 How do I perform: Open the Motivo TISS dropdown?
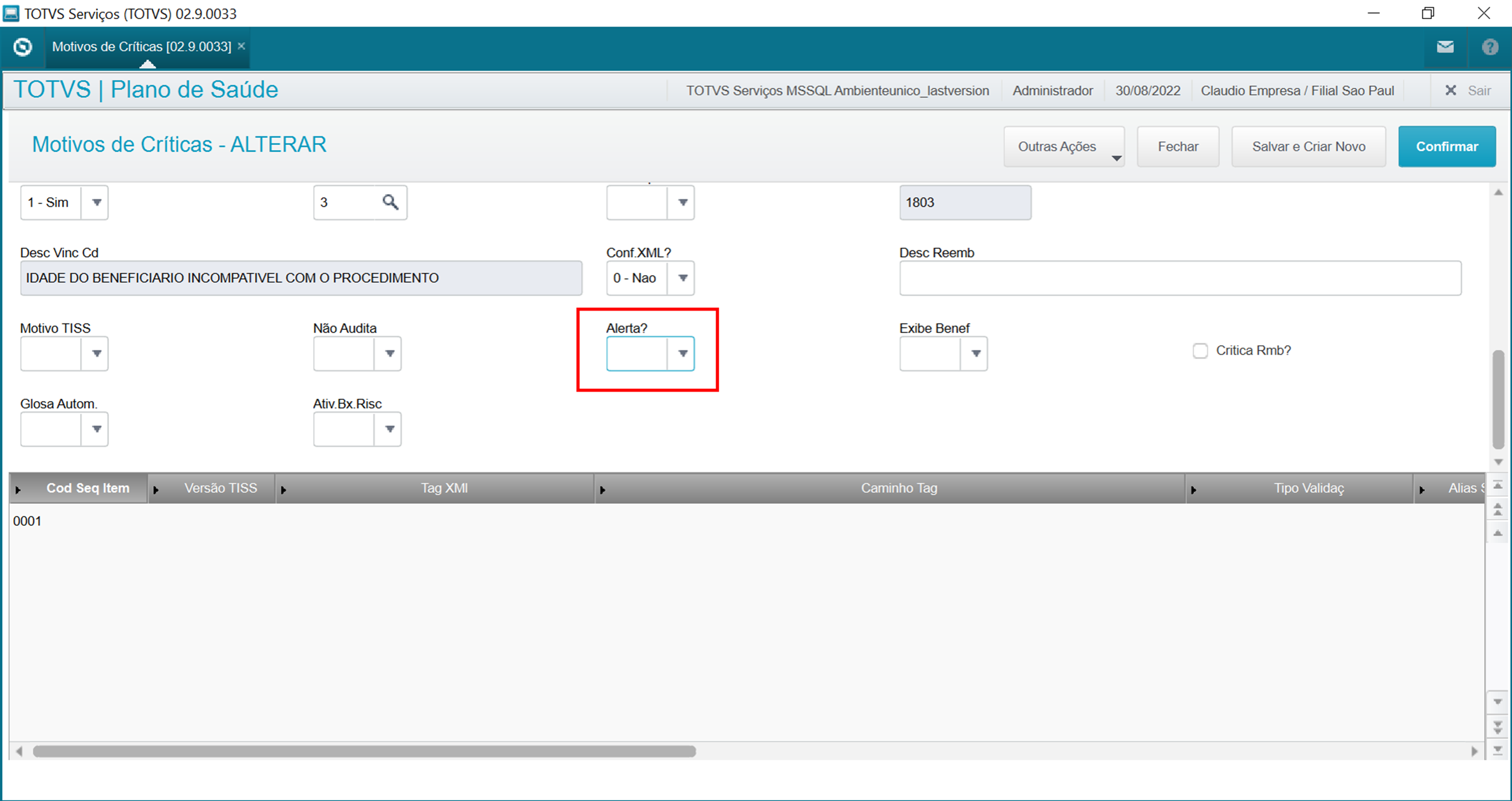pos(96,353)
